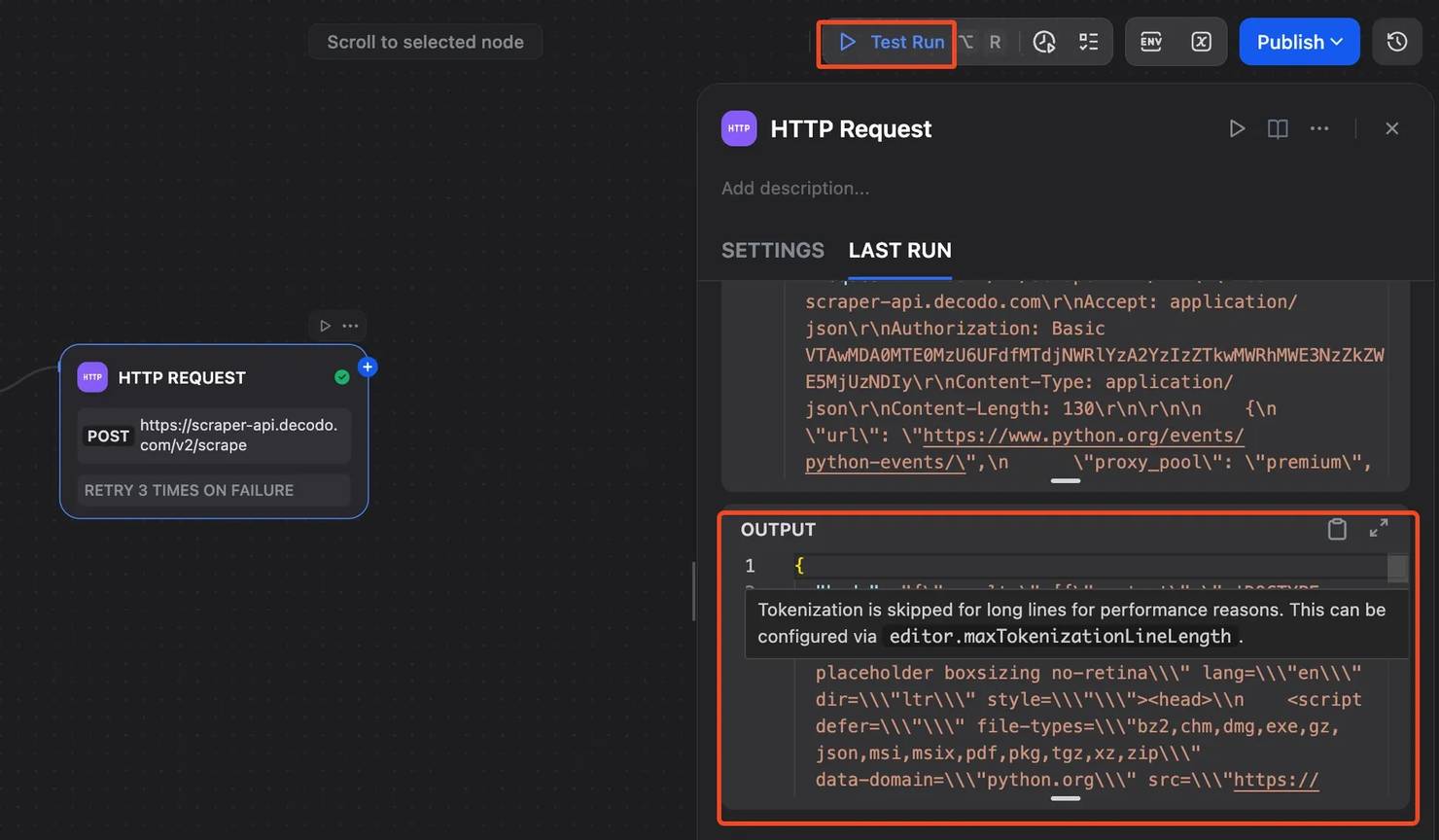Expand the OUTPUT editor to fullscreen
Viewport: 1439px width, 840px height.
coord(1379,528)
